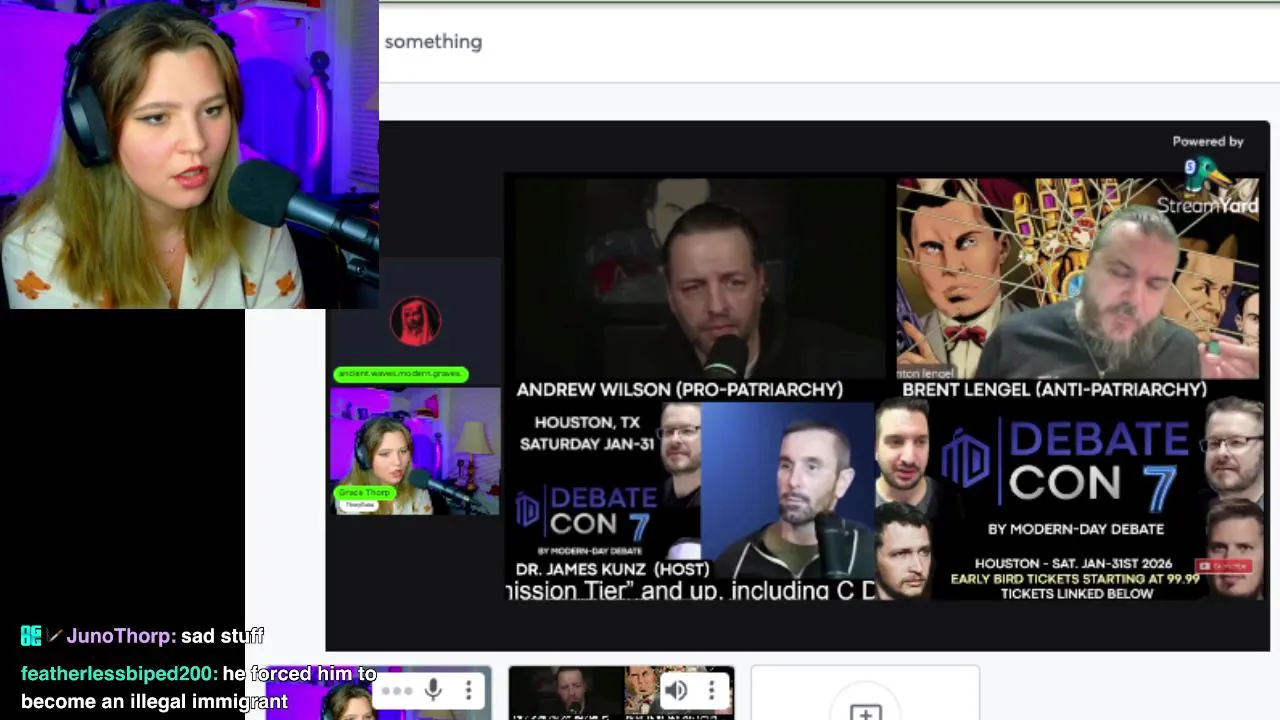Click the Grace Thorp camera overlay in stage
This screenshot has height=720, width=1280.
(x=415, y=451)
